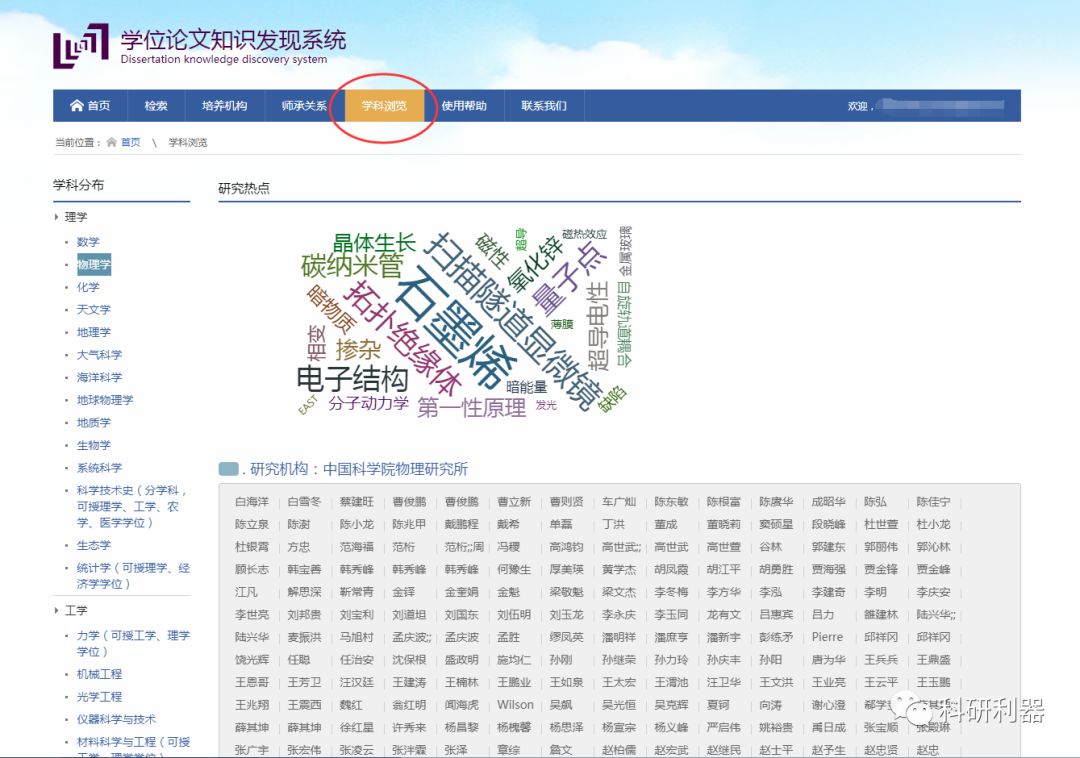Open the 检索 menu item
1080x758 pixels.
[x=156, y=106]
